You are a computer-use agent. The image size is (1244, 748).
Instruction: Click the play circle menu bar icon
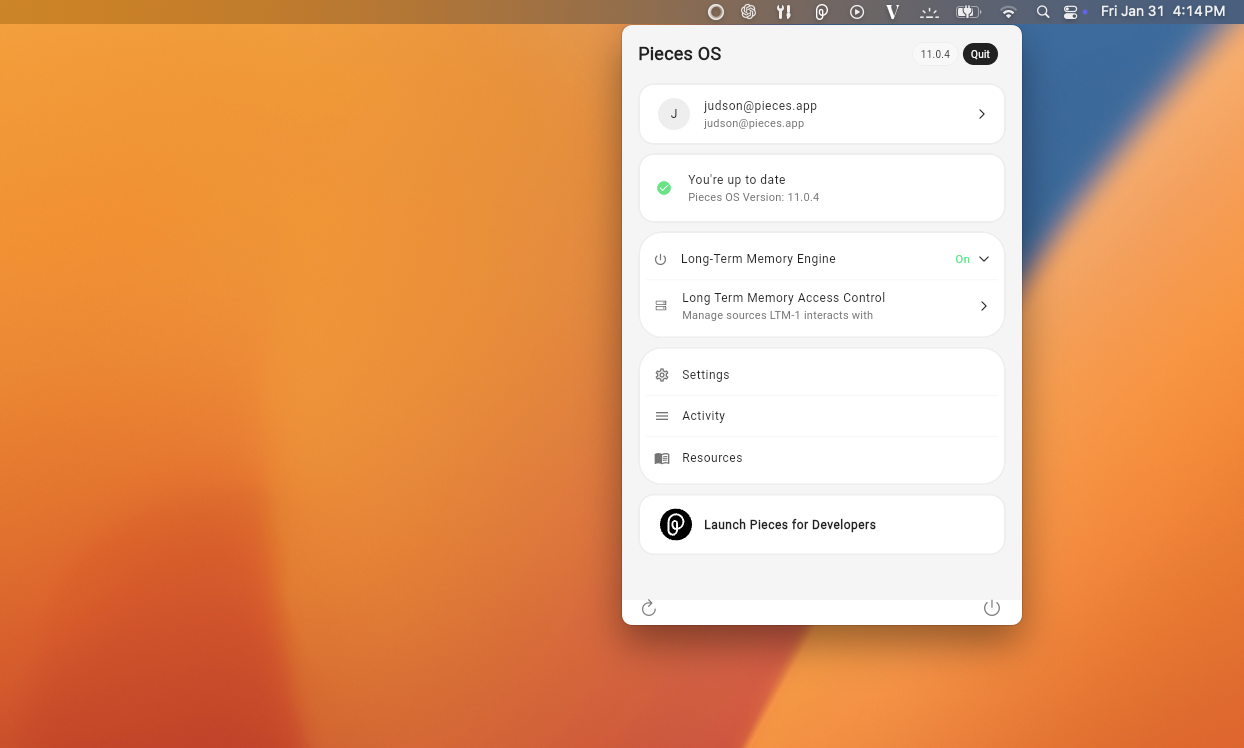(x=857, y=12)
